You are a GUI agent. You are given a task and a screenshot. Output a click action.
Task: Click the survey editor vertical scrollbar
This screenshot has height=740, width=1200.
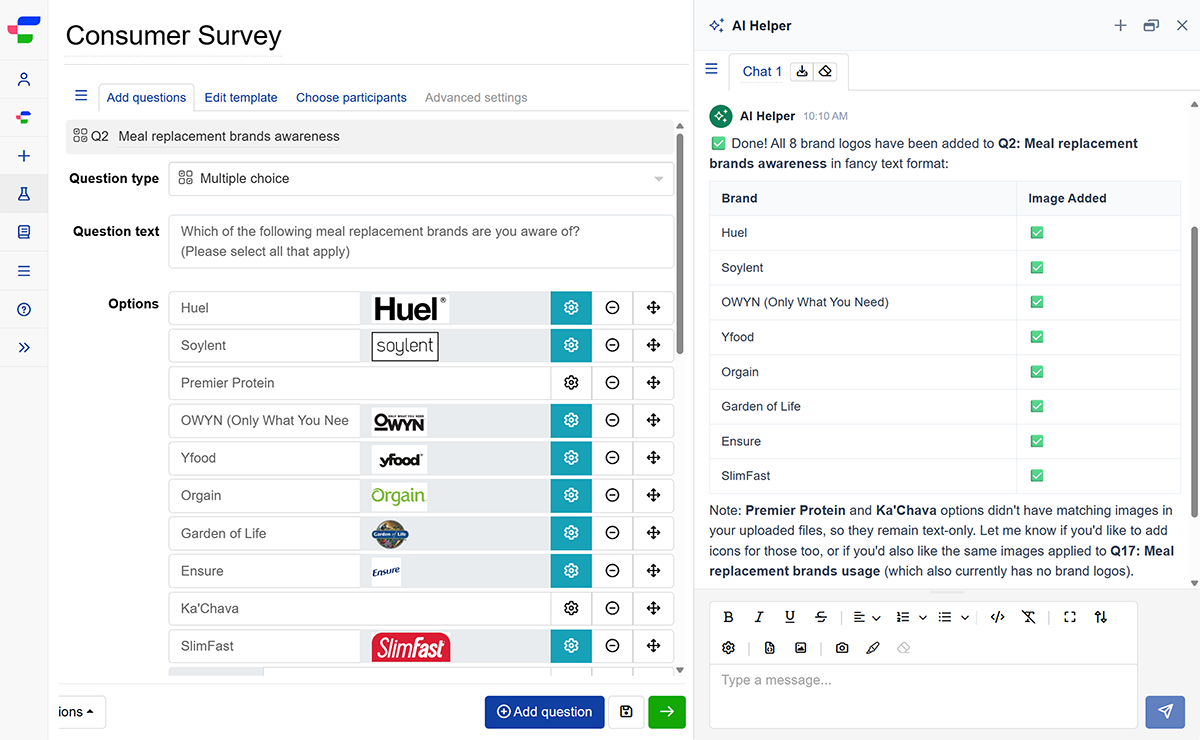pos(681,242)
